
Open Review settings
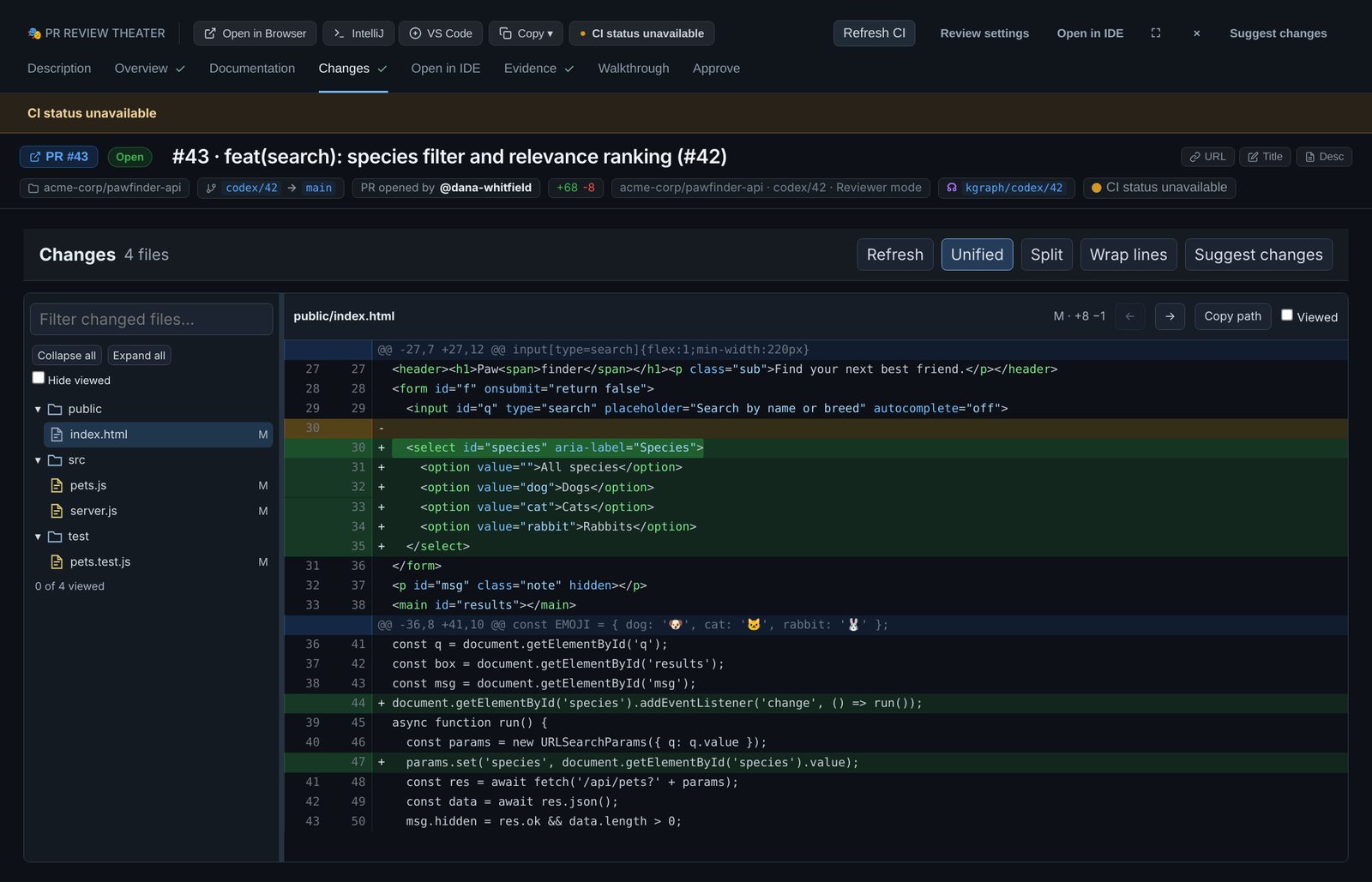click(x=984, y=33)
